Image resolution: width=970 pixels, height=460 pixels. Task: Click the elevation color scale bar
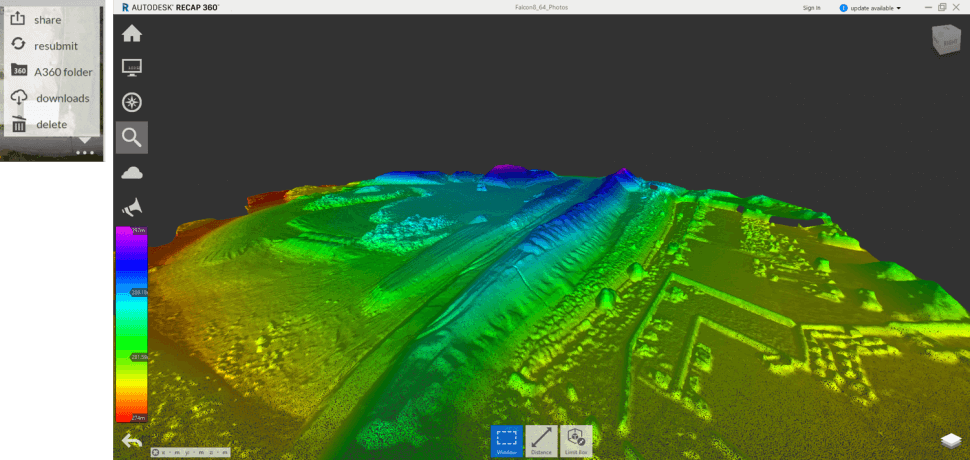tap(131, 324)
